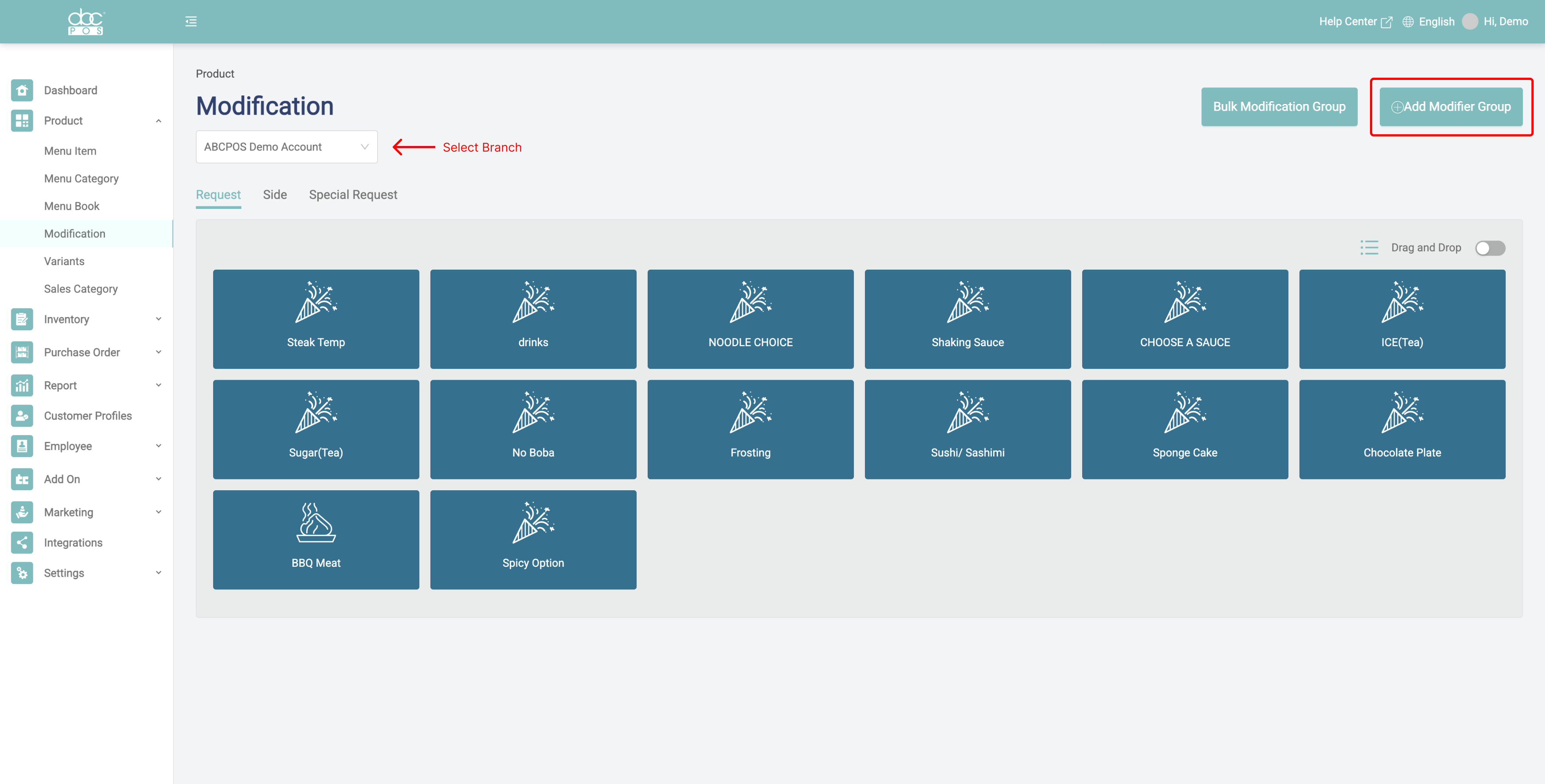Click the Customer Profiles icon
Screen dimensions: 1545x784
click(22, 416)
